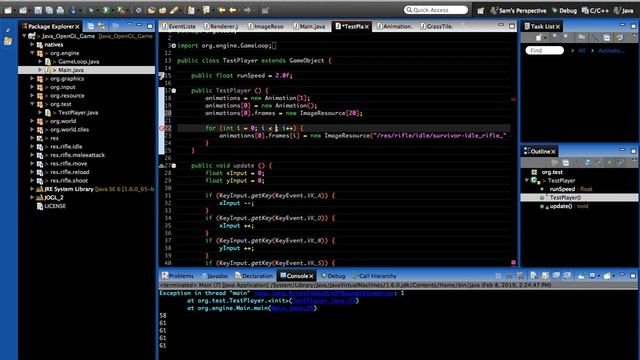Viewport: 640px width, 360px height.
Task: Click the pencil annotation icon in the main toolbar
Action: point(174,10)
